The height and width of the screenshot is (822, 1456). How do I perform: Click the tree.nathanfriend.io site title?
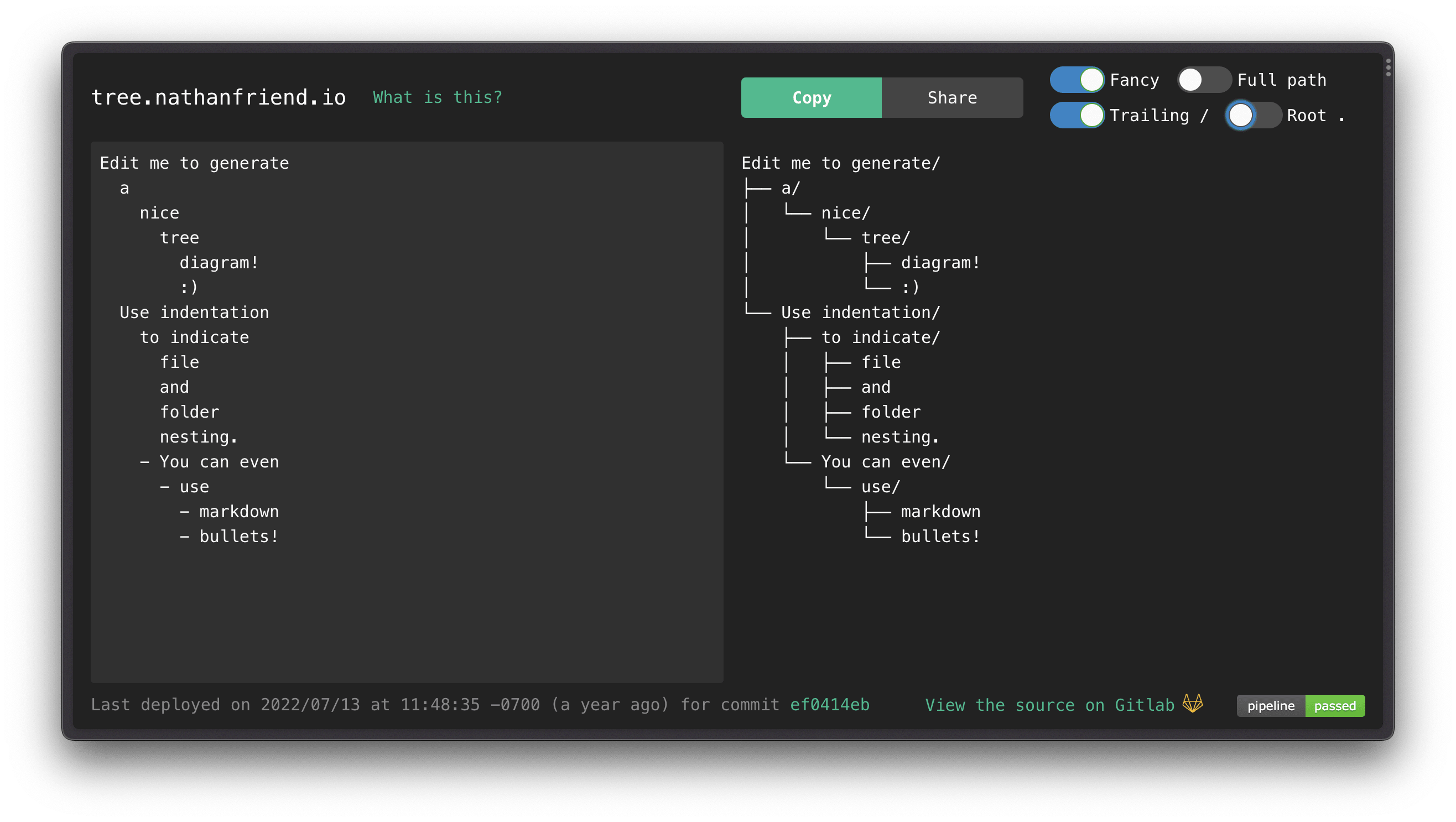[218, 97]
